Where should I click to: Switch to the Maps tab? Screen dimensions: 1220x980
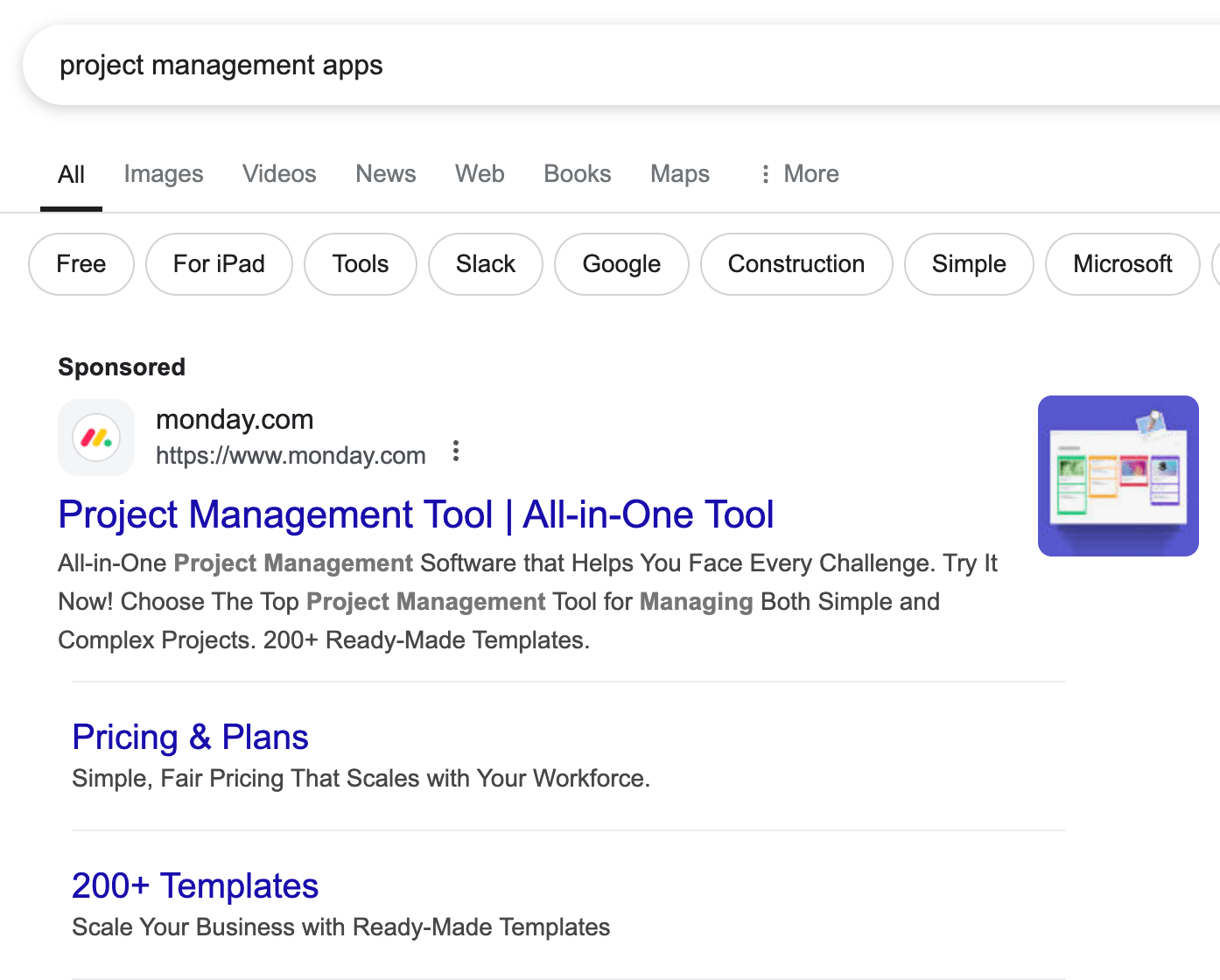point(679,173)
